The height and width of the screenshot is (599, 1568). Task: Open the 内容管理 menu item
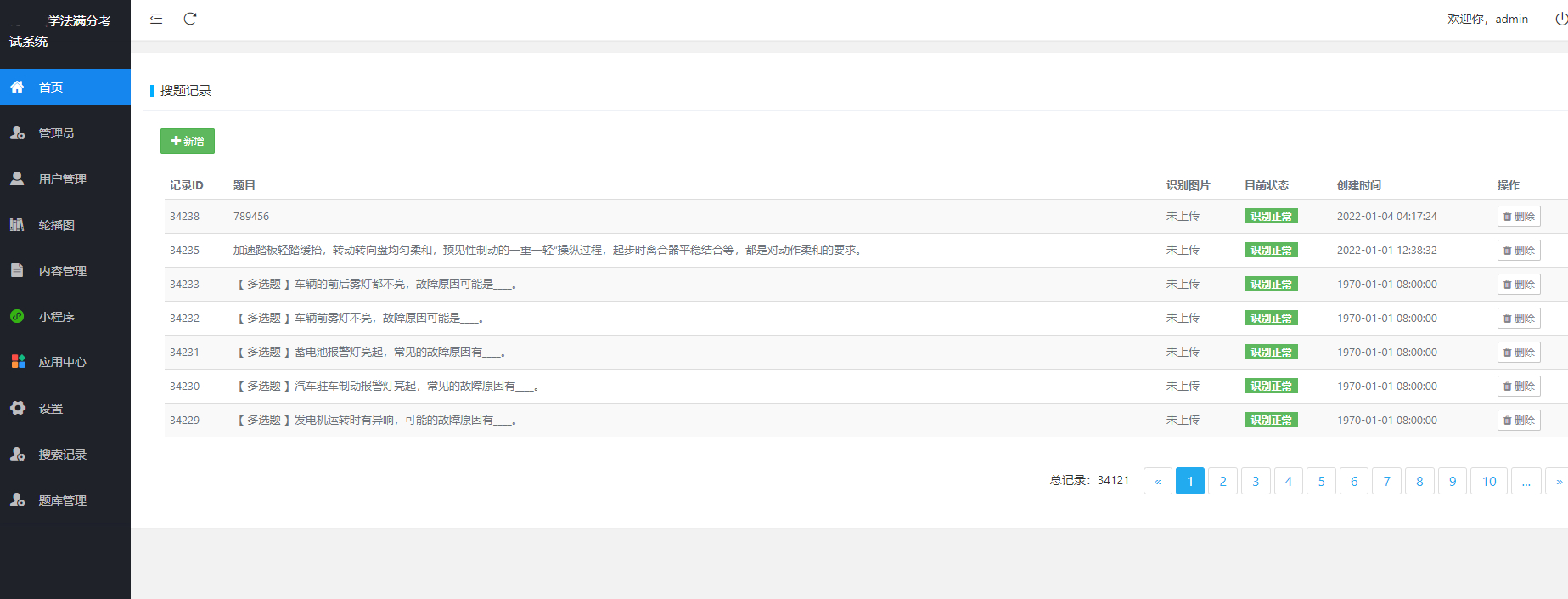(x=65, y=270)
